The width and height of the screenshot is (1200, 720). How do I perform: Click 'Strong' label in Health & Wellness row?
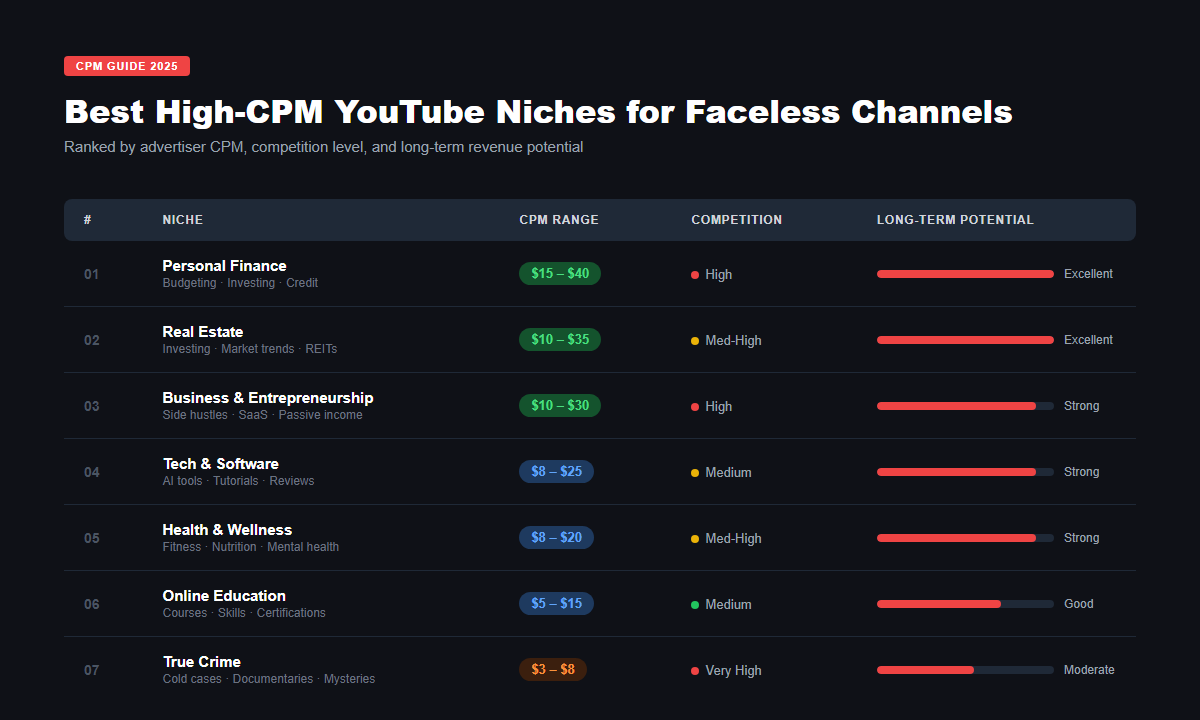point(1082,538)
